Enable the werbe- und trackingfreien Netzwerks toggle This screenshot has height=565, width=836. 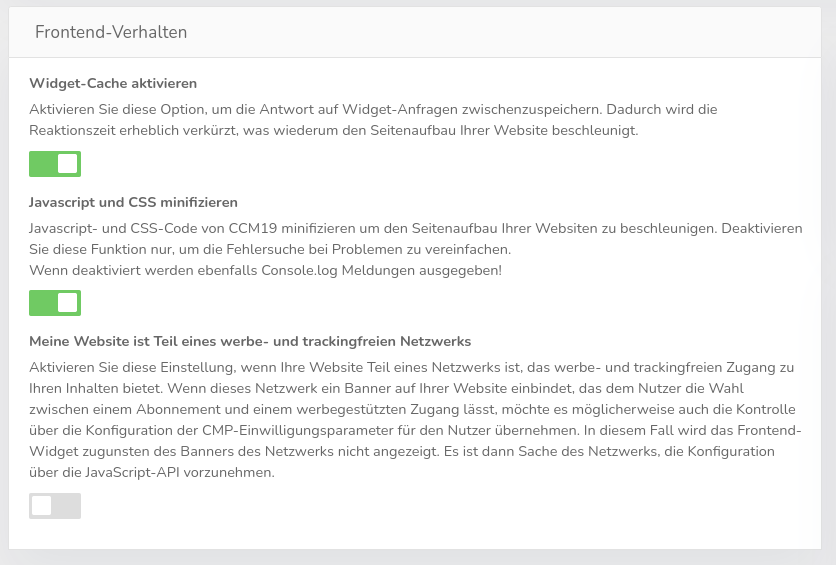click(55, 506)
